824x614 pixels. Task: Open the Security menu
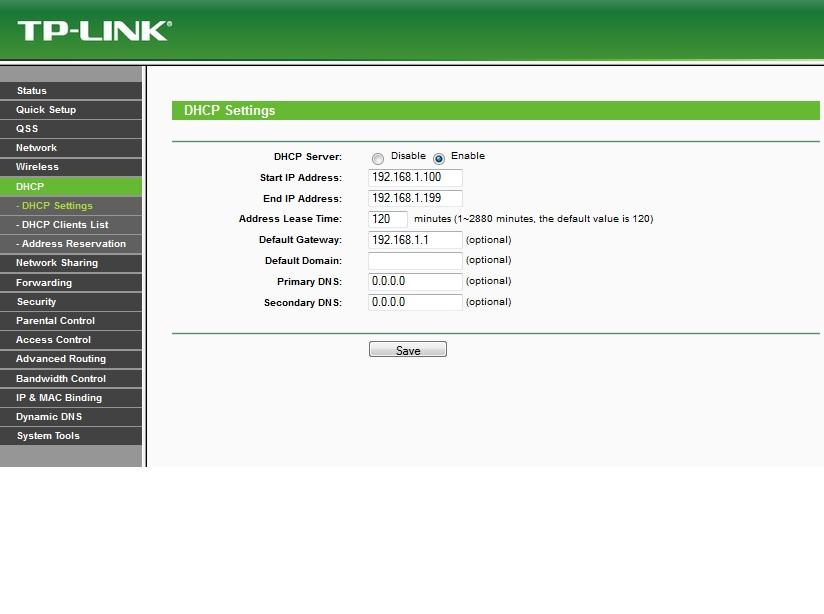71,302
